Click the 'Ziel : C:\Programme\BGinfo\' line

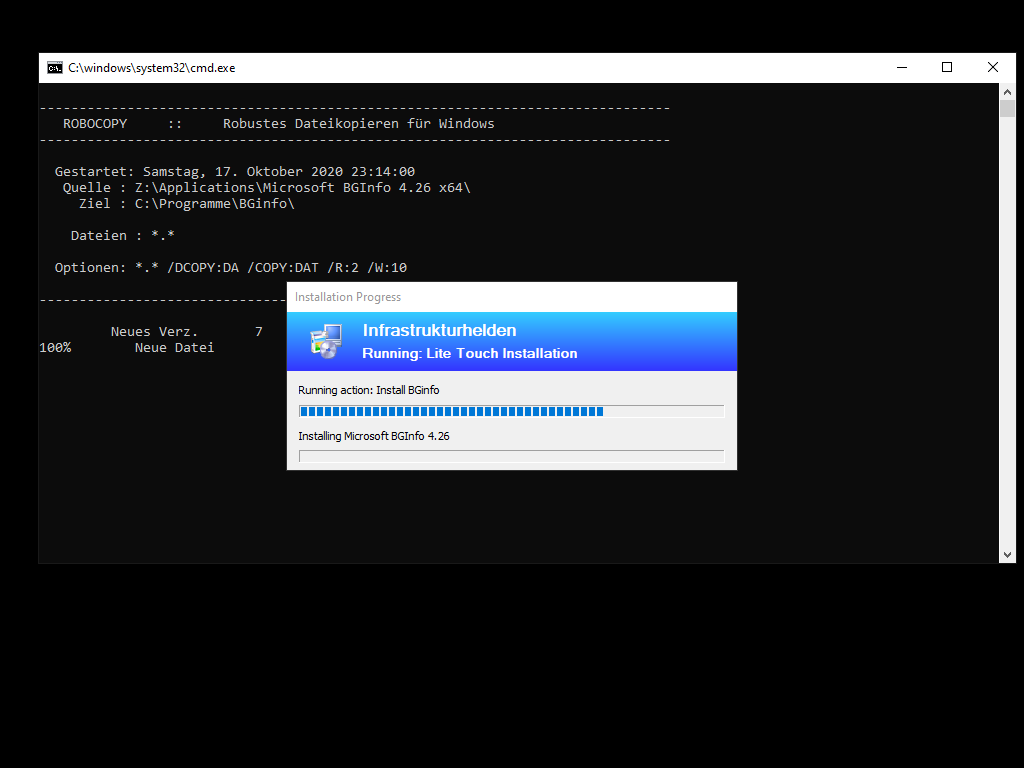(x=187, y=204)
